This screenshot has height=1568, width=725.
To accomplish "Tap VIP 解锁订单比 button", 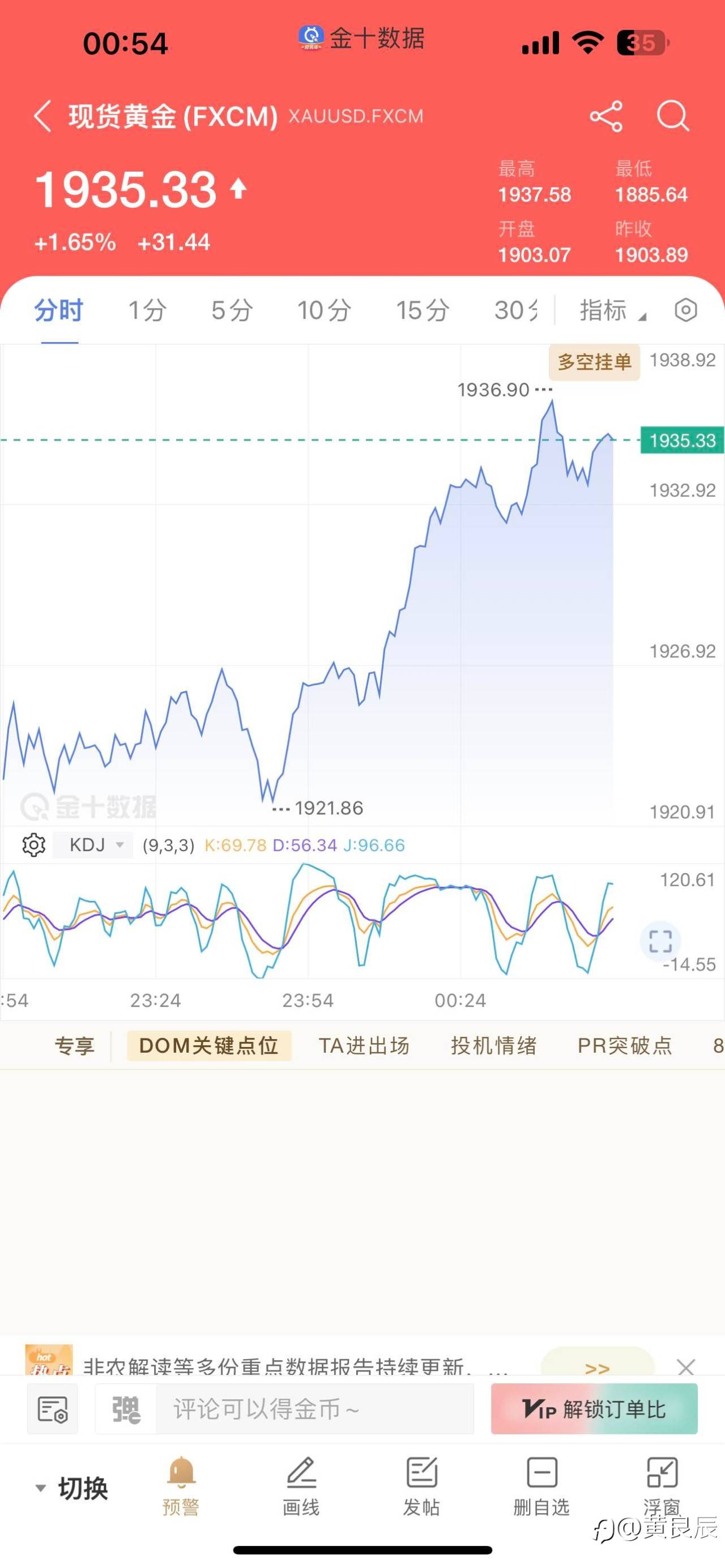I will 594,1409.
